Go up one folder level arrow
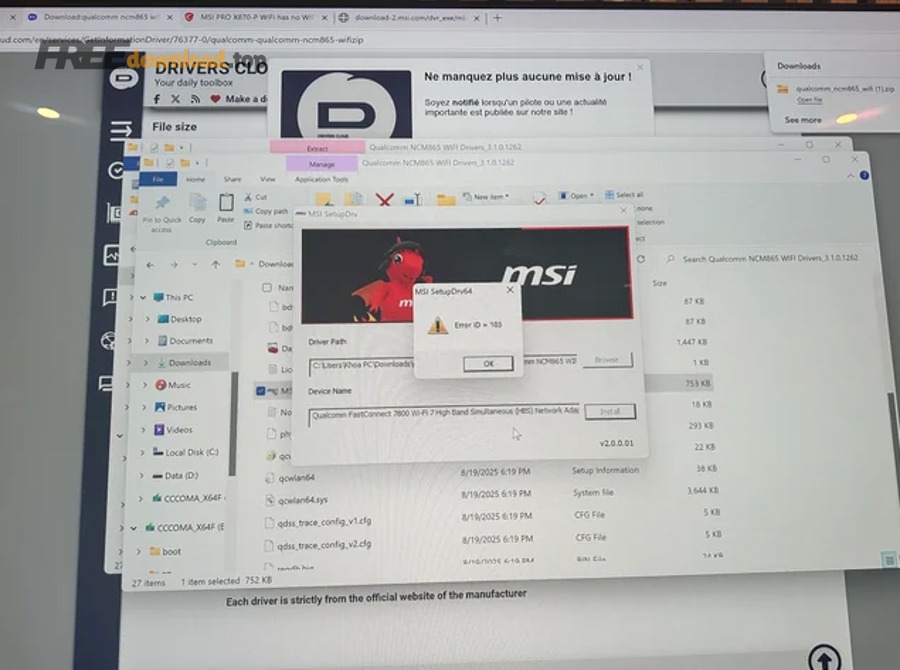Screen dimensions: 900x670 click(x=215, y=265)
